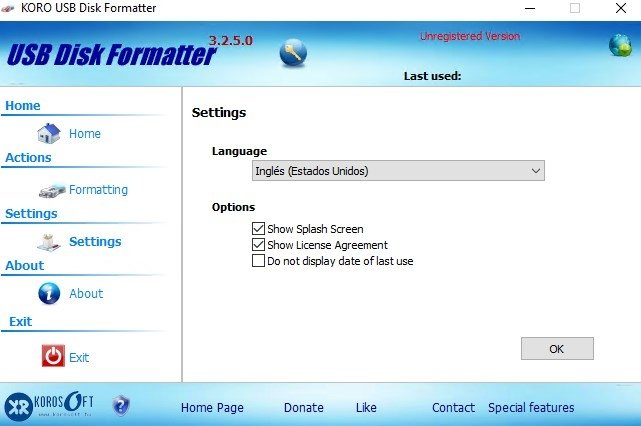Uncheck Show License Agreement checkbox
Screen dimensions: 641x426
[x=258, y=245]
